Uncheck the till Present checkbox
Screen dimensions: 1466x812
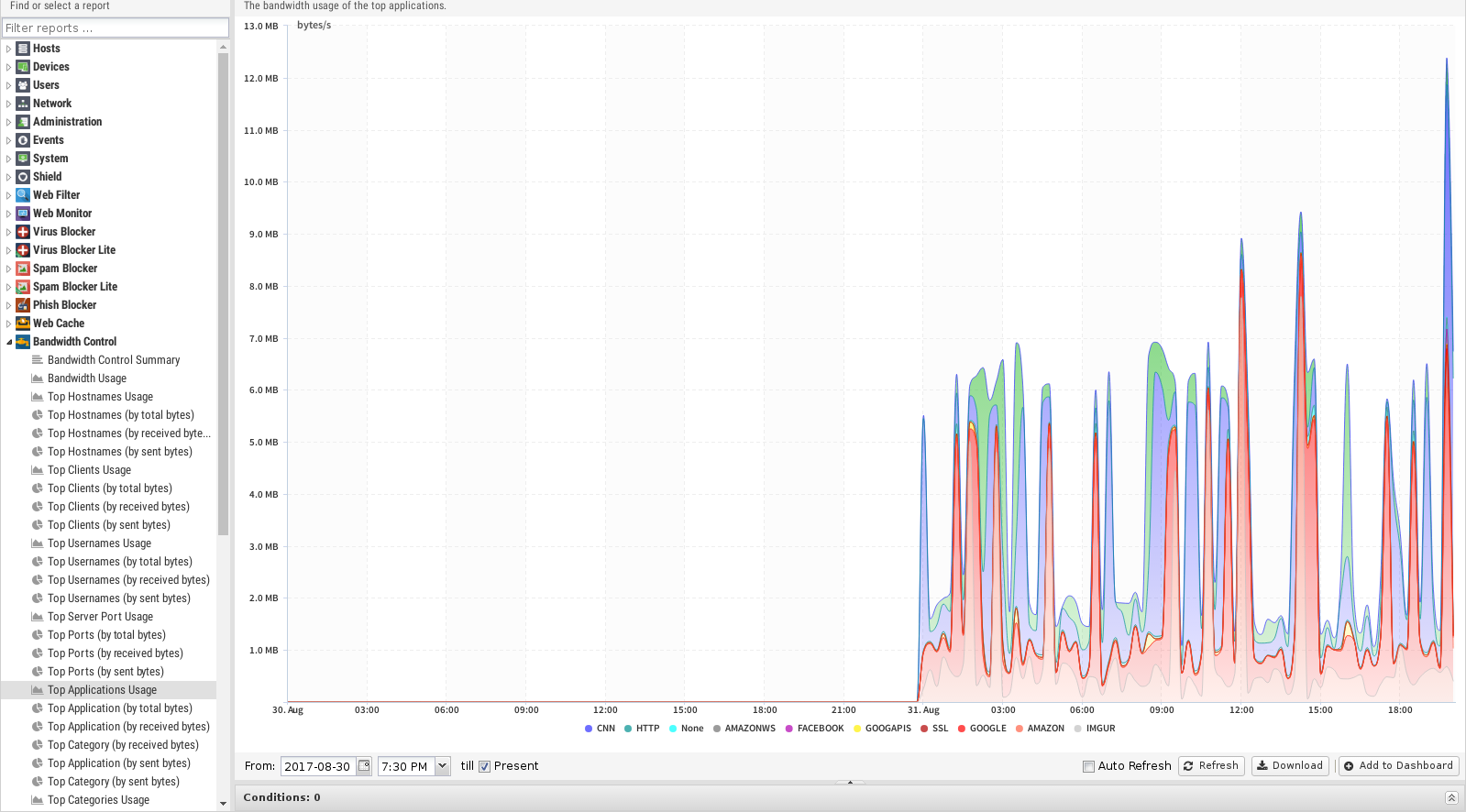pos(484,766)
